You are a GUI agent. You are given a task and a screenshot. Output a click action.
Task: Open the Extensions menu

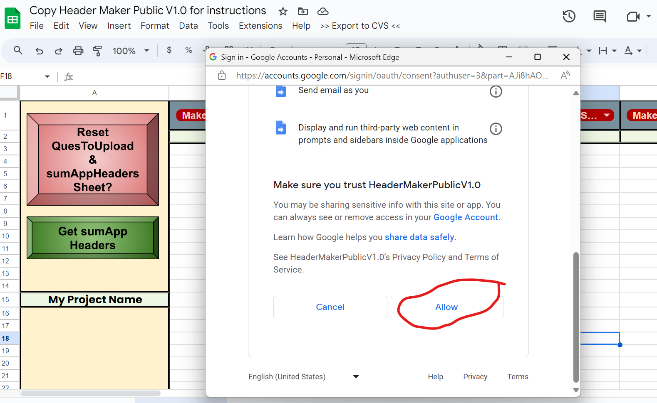tap(260, 26)
